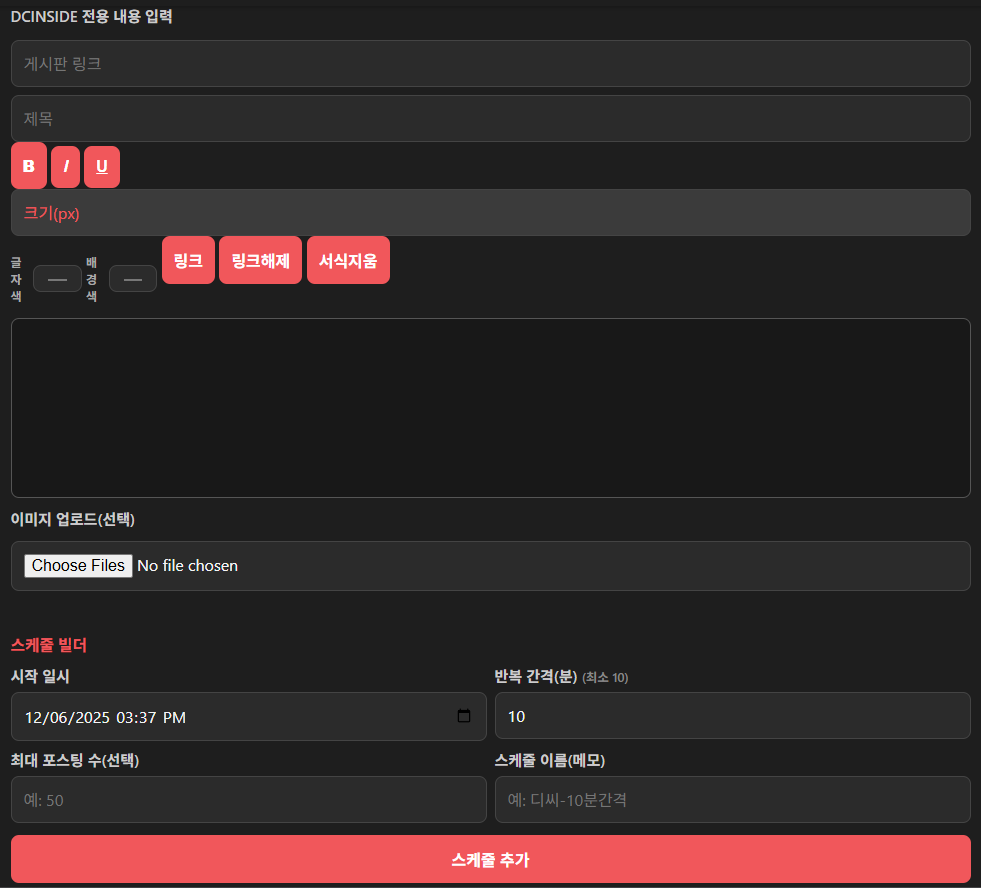The height and width of the screenshot is (888, 981).
Task: Click the 반복 간격(분) field showing 10
Action: coord(732,716)
